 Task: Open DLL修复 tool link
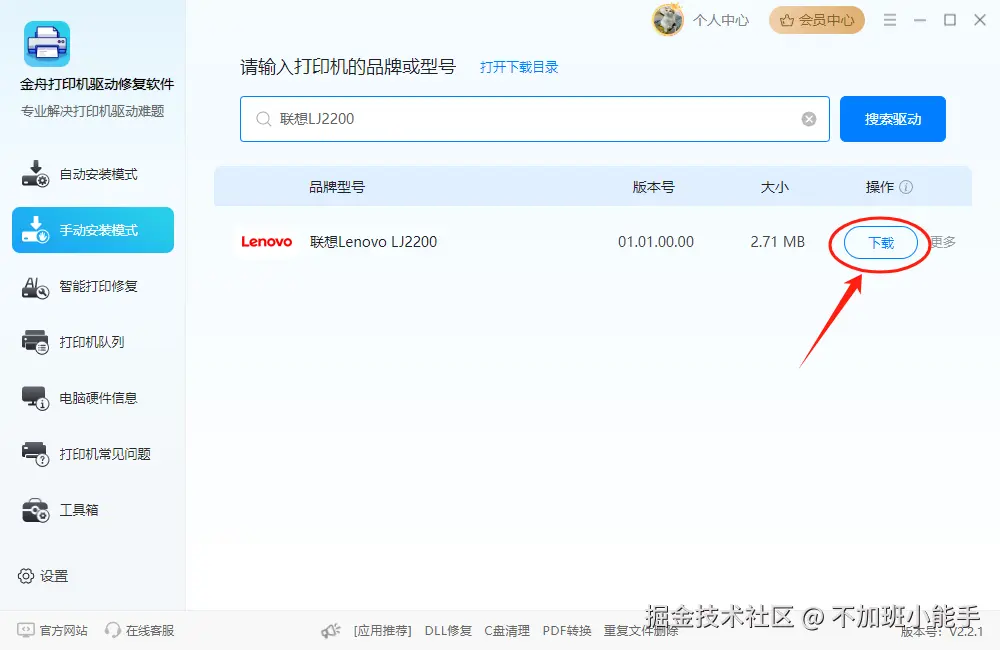pyautogui.click(x=448, y=631)
